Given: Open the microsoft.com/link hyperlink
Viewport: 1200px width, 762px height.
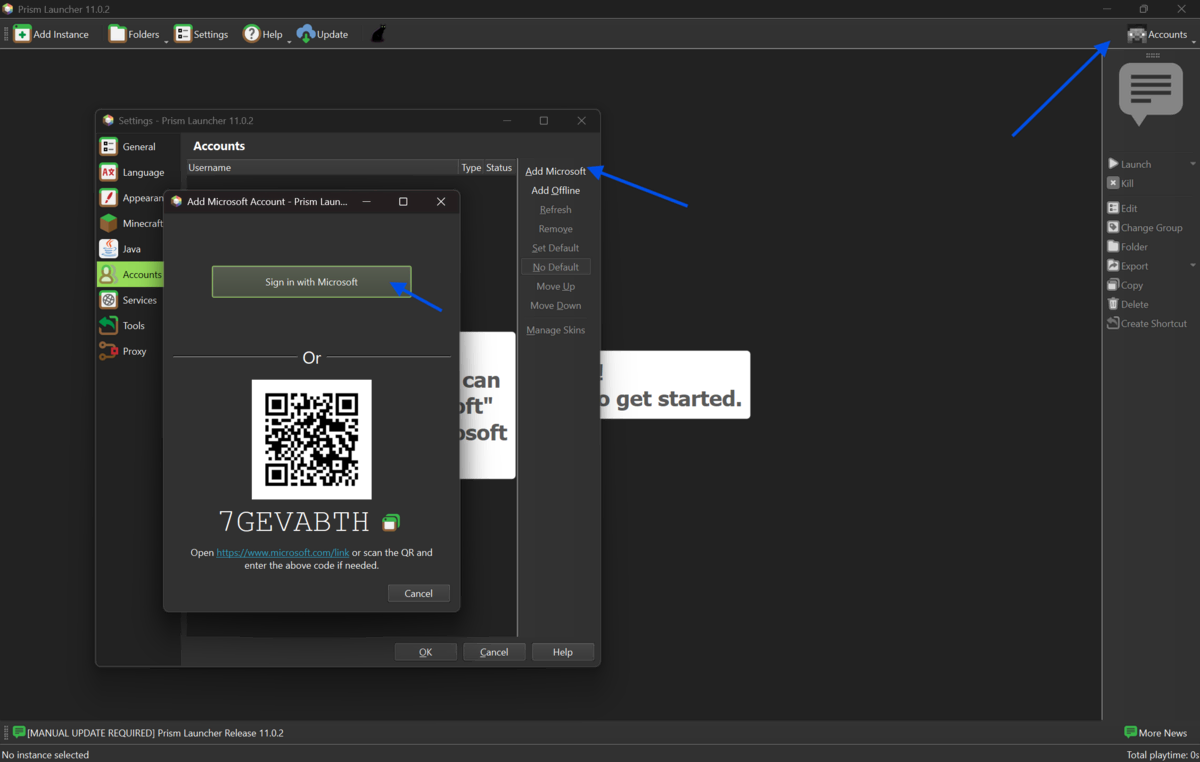Looking at the screenshot, I should 282,553.
